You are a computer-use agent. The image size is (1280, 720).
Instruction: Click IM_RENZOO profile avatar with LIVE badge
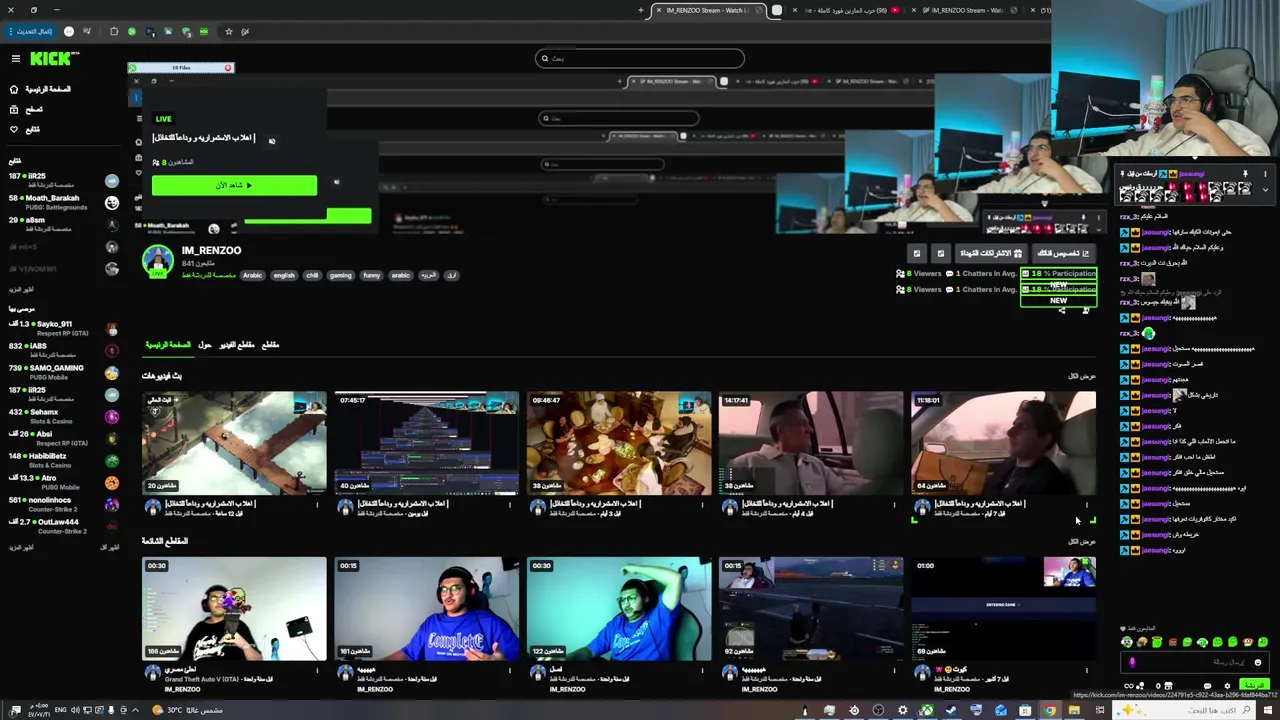[157, 260]
